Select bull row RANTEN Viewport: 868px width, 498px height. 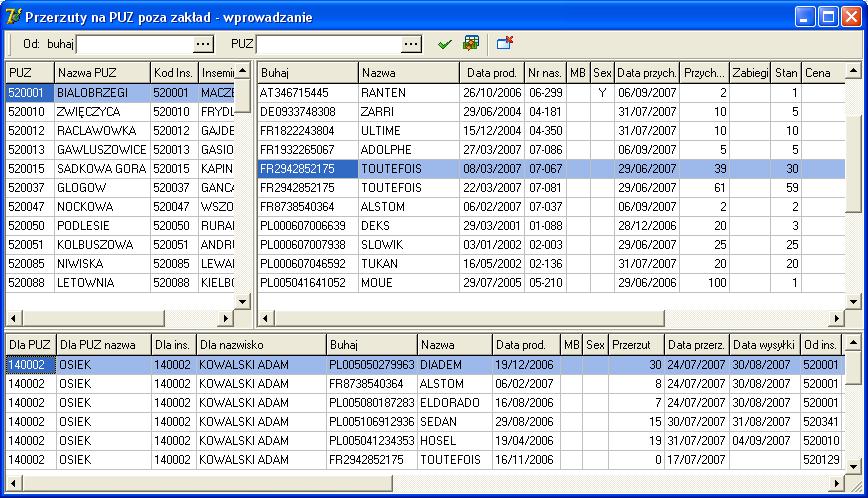tap(551, 92)
